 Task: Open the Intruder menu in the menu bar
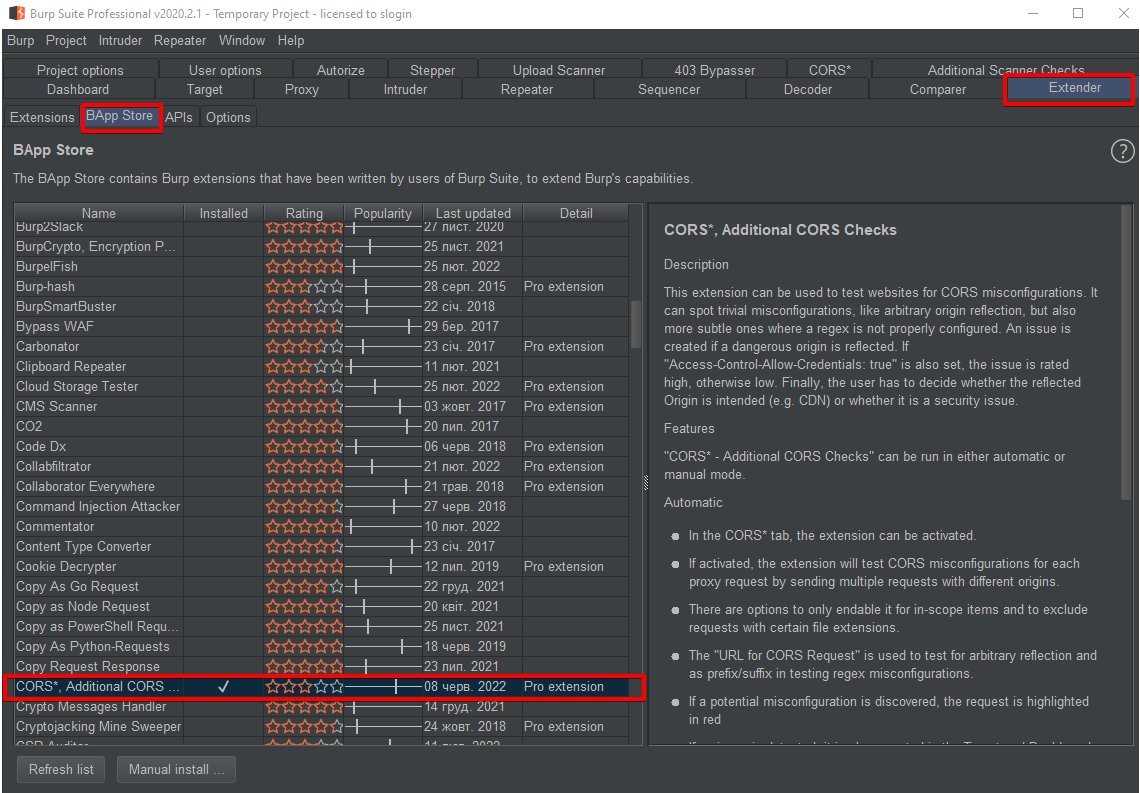pos(120,41)
